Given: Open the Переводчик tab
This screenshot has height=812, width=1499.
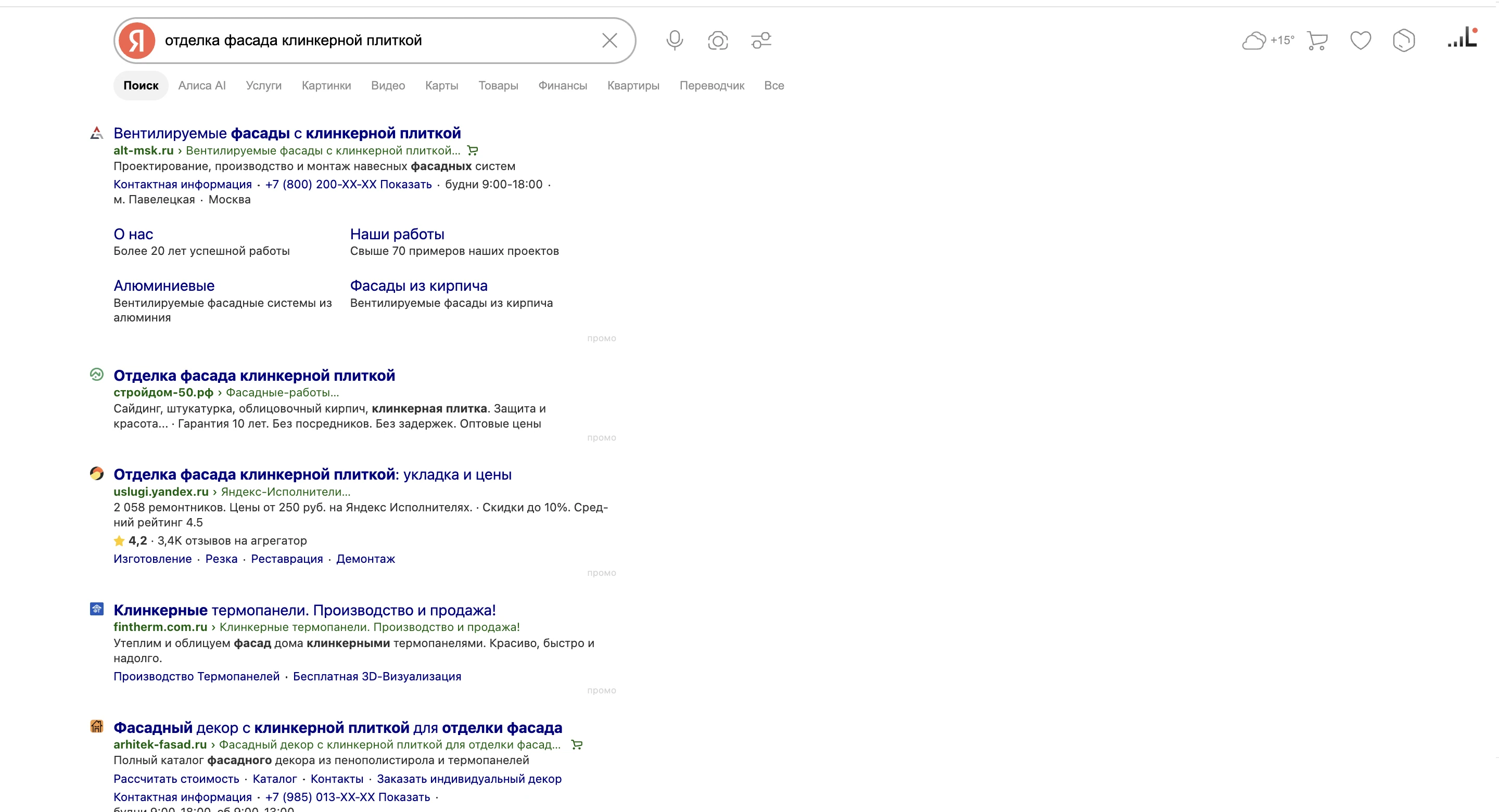Looking at the screenshot, I should (712, 85).
